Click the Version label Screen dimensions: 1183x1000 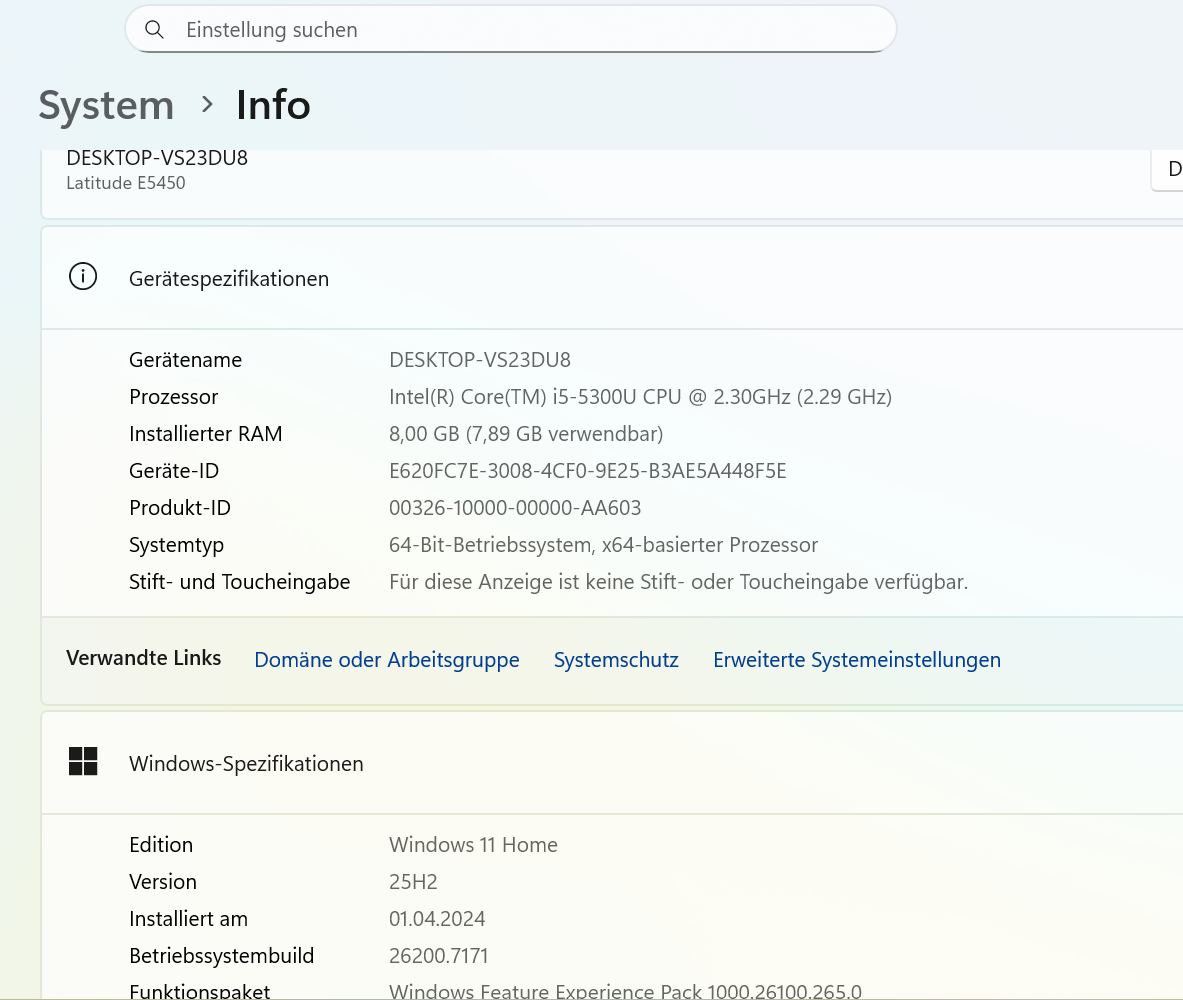tap(163, 882)
